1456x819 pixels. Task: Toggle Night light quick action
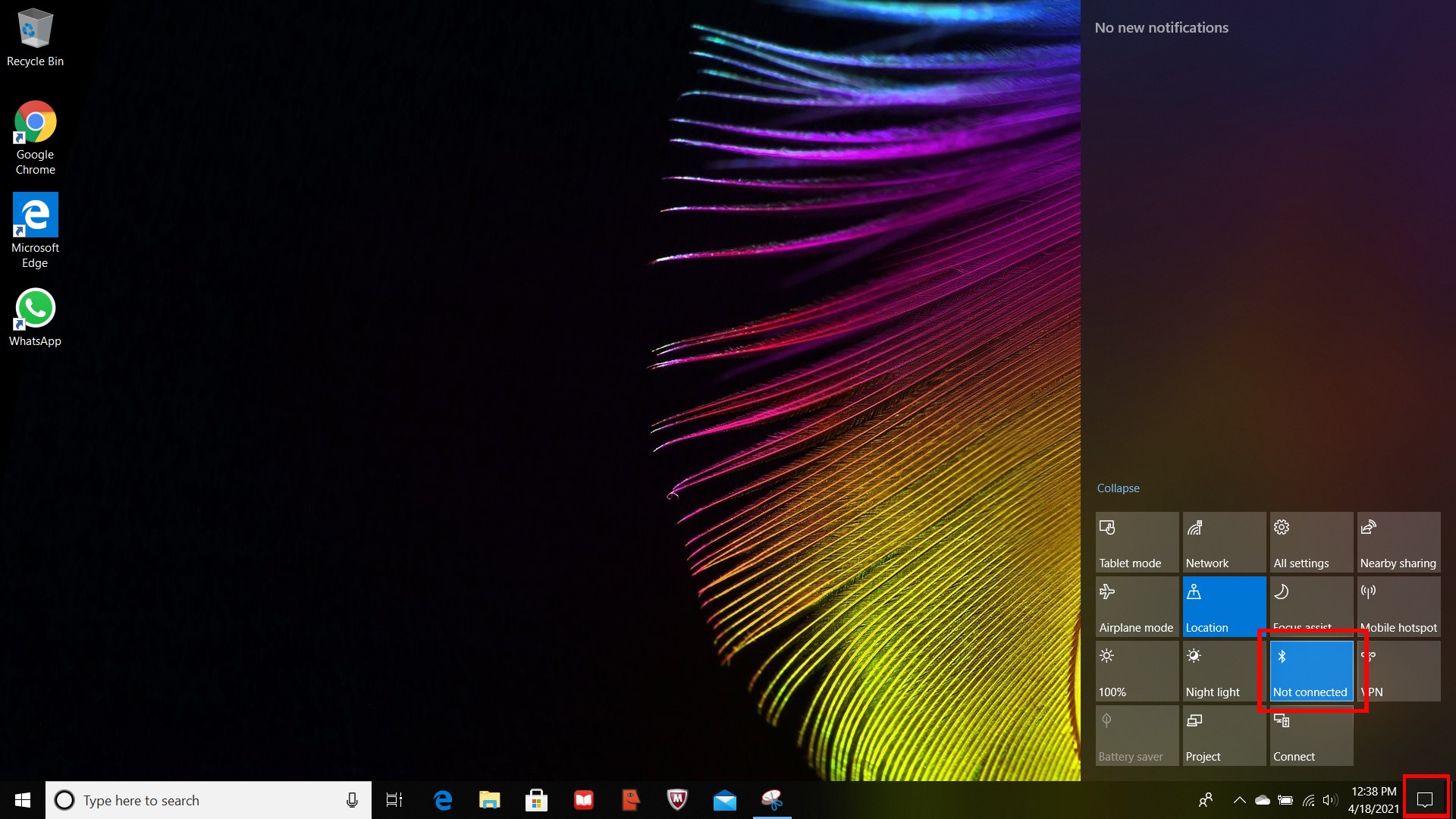click(1224, 671)
